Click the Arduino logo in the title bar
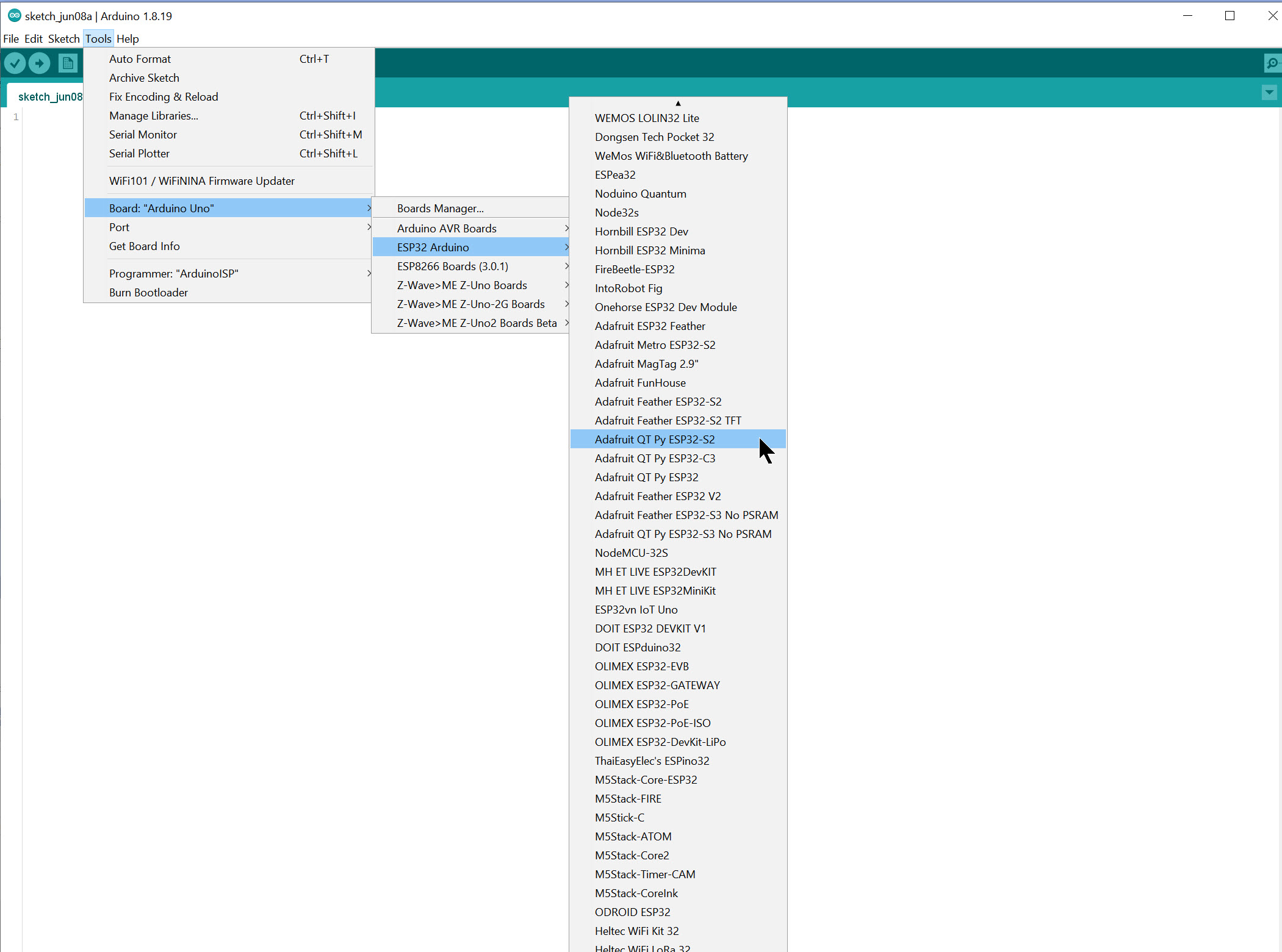The image size is (1282, 952). [14, 16]
